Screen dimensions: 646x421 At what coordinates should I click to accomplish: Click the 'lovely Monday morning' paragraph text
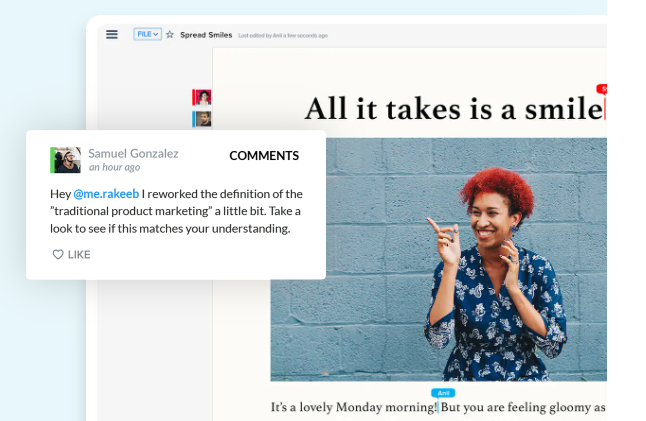(x=438, y=407)
